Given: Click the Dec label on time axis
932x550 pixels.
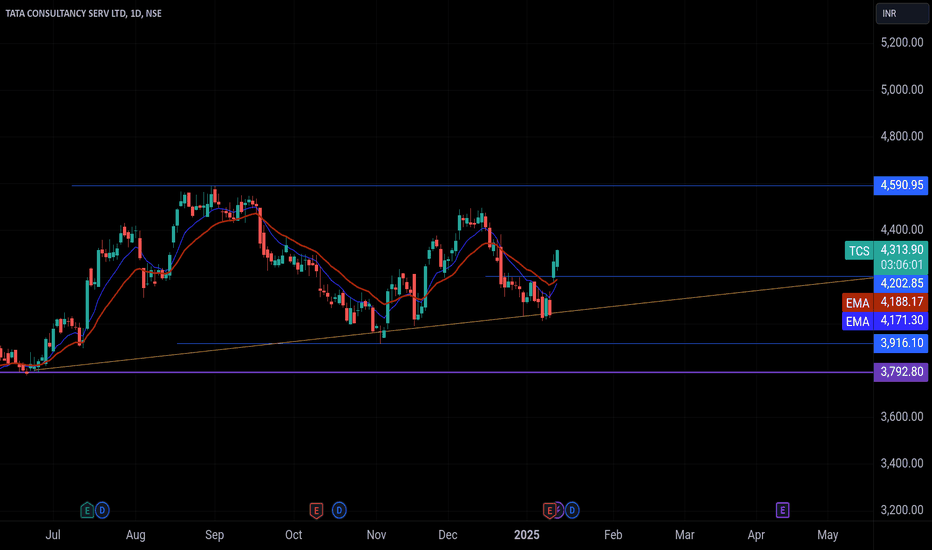Looking at the screenshot, I should point(448,535).
